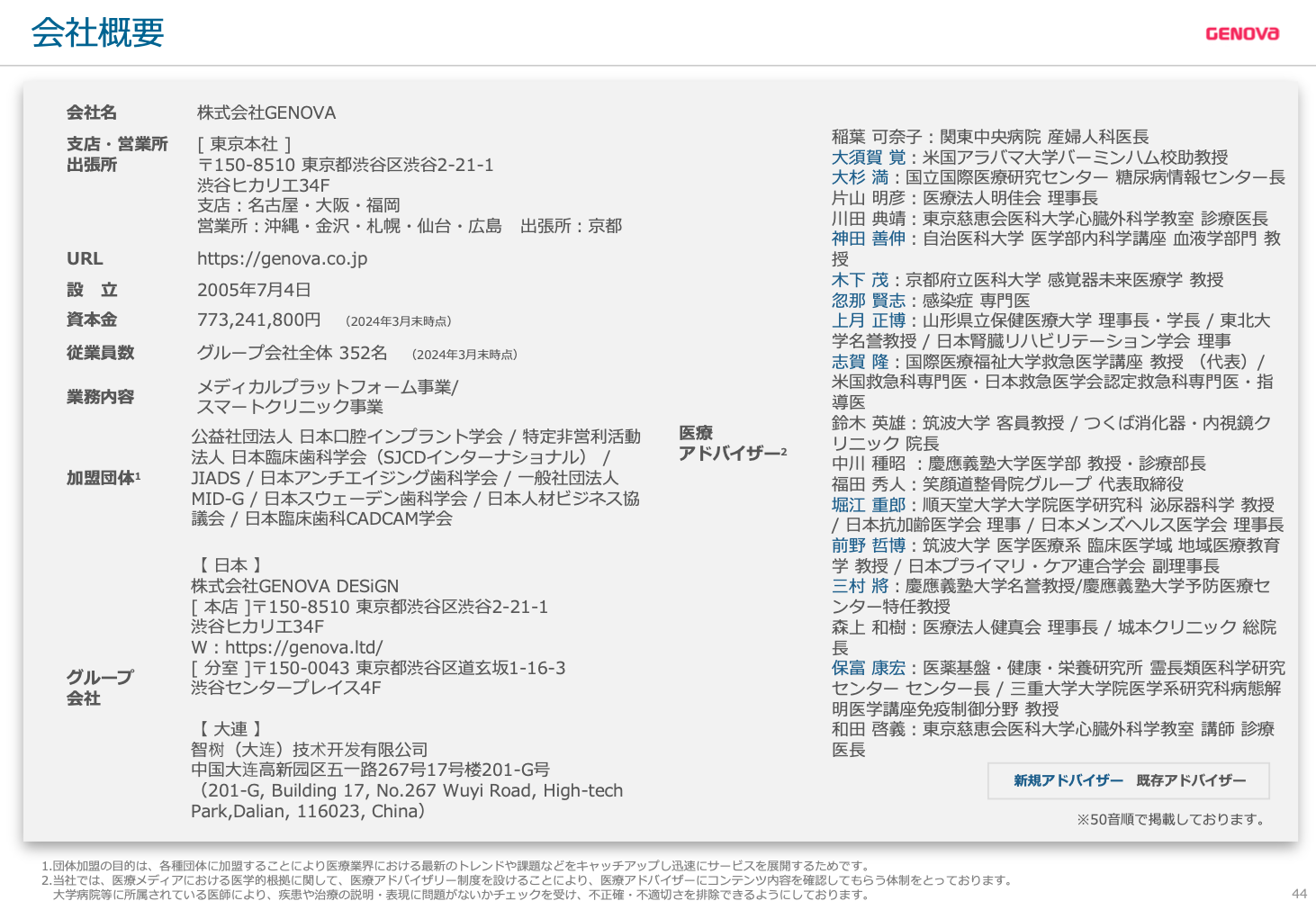The width and height of the screenshot is (1316, 910).
Task: Click advisor name 堀江 重郎
Action: 868,505
